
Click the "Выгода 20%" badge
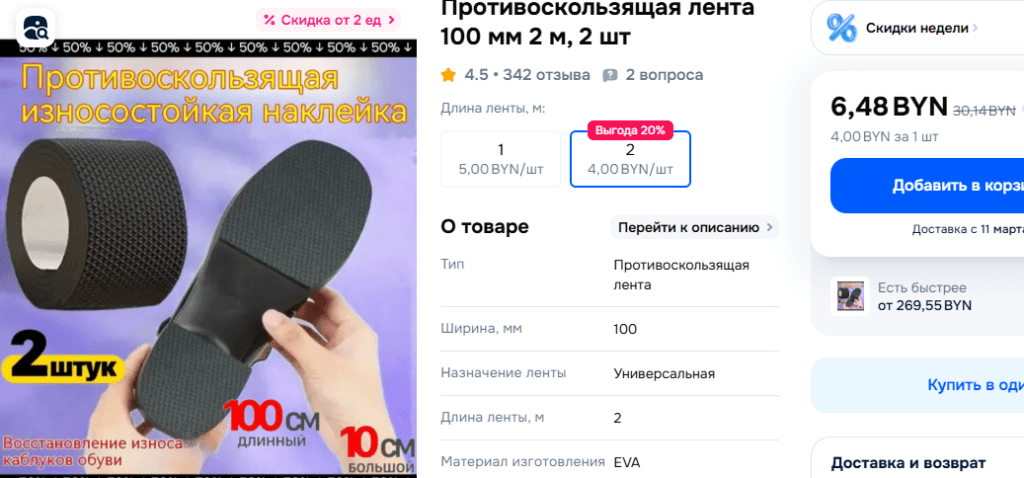click(x=630, y=130)
